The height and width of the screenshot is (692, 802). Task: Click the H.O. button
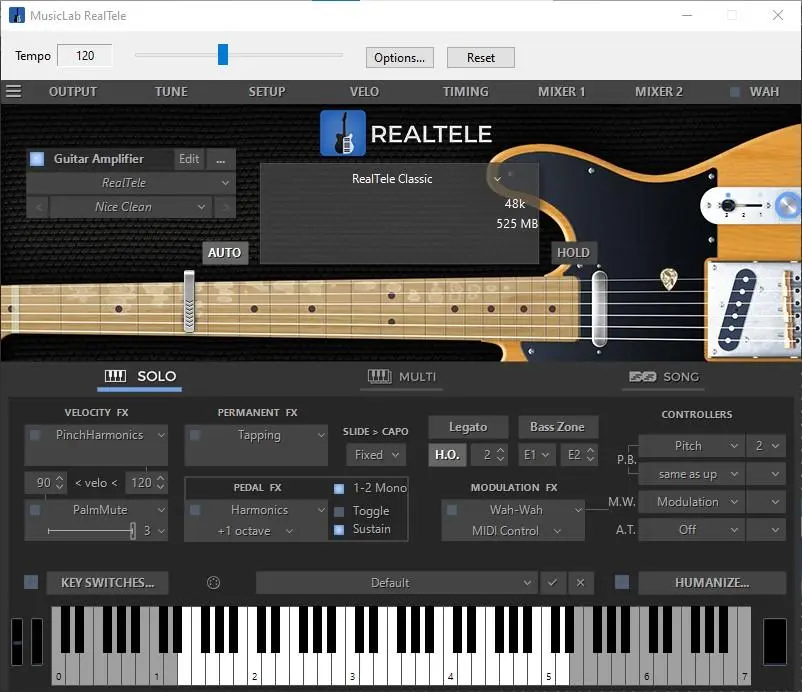447,455
